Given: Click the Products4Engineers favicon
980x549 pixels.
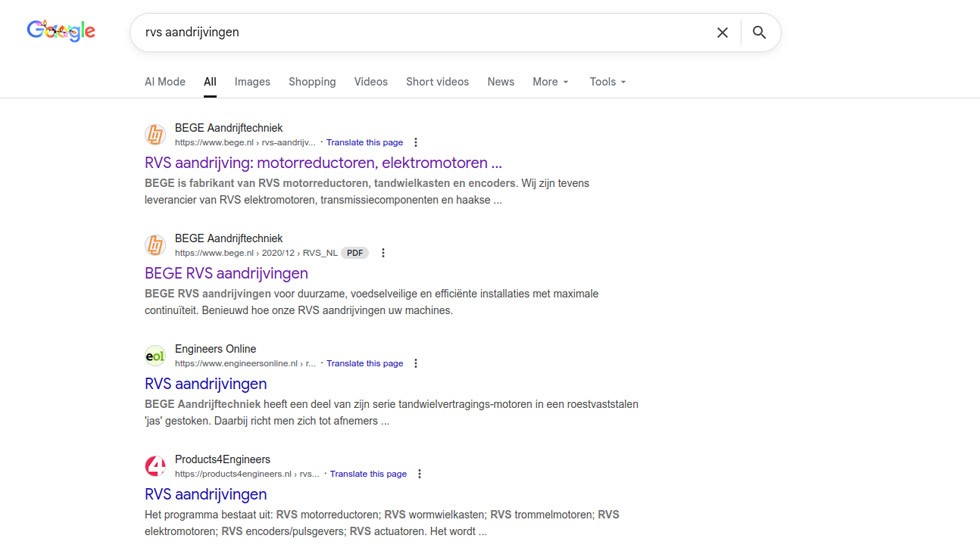Looking at the screenshot, I should click(155, 466).
